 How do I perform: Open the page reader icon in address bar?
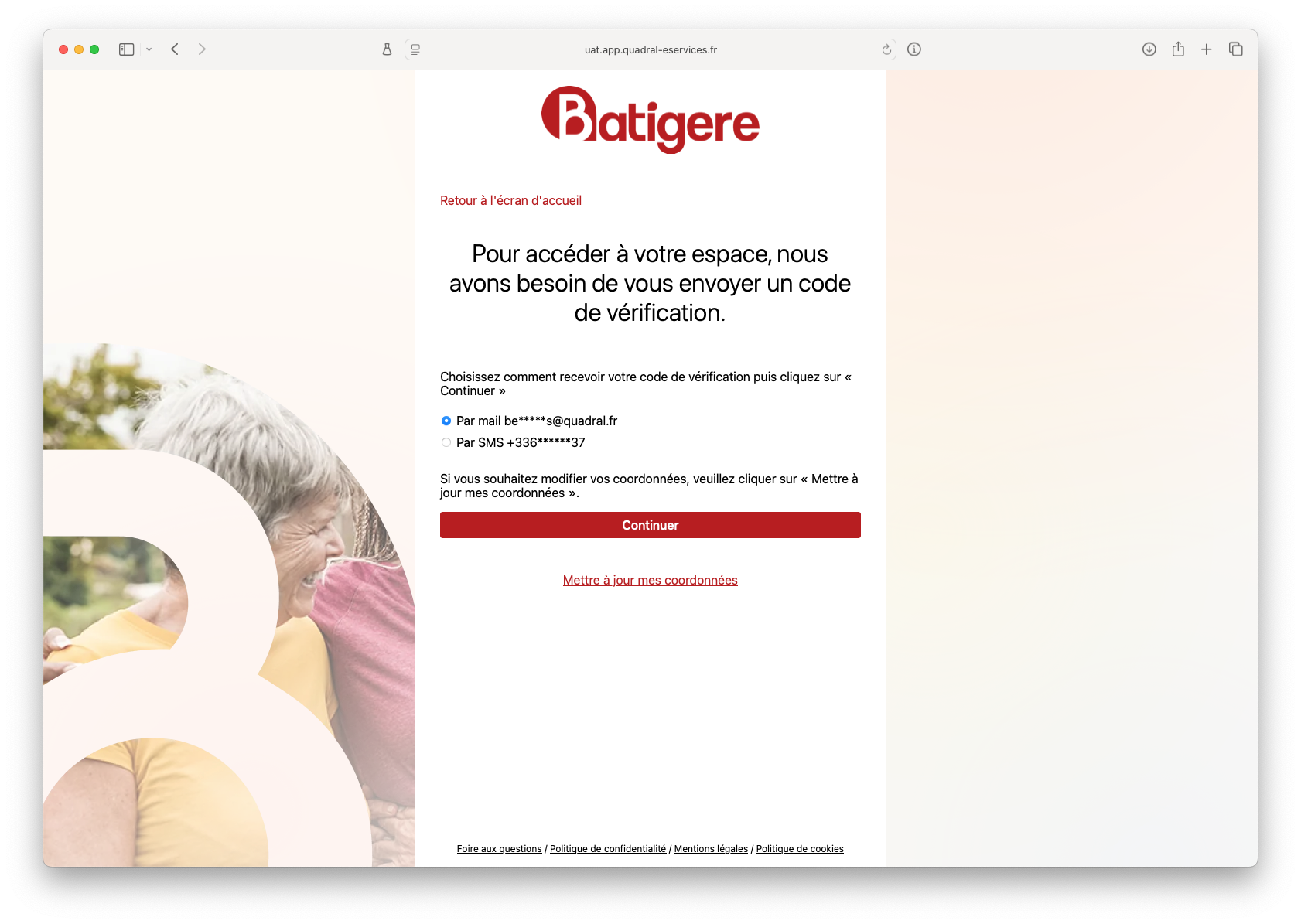point(415,49)
